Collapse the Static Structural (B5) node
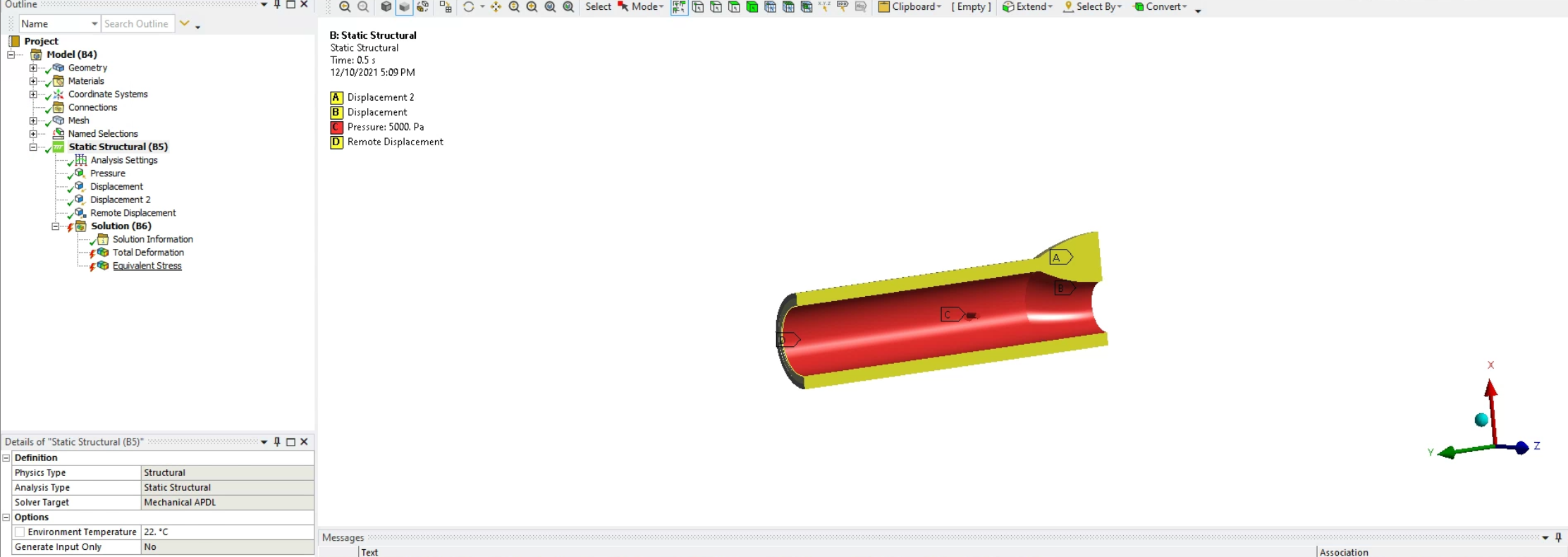Screen dimensions: 1568x557 [33, 147]
